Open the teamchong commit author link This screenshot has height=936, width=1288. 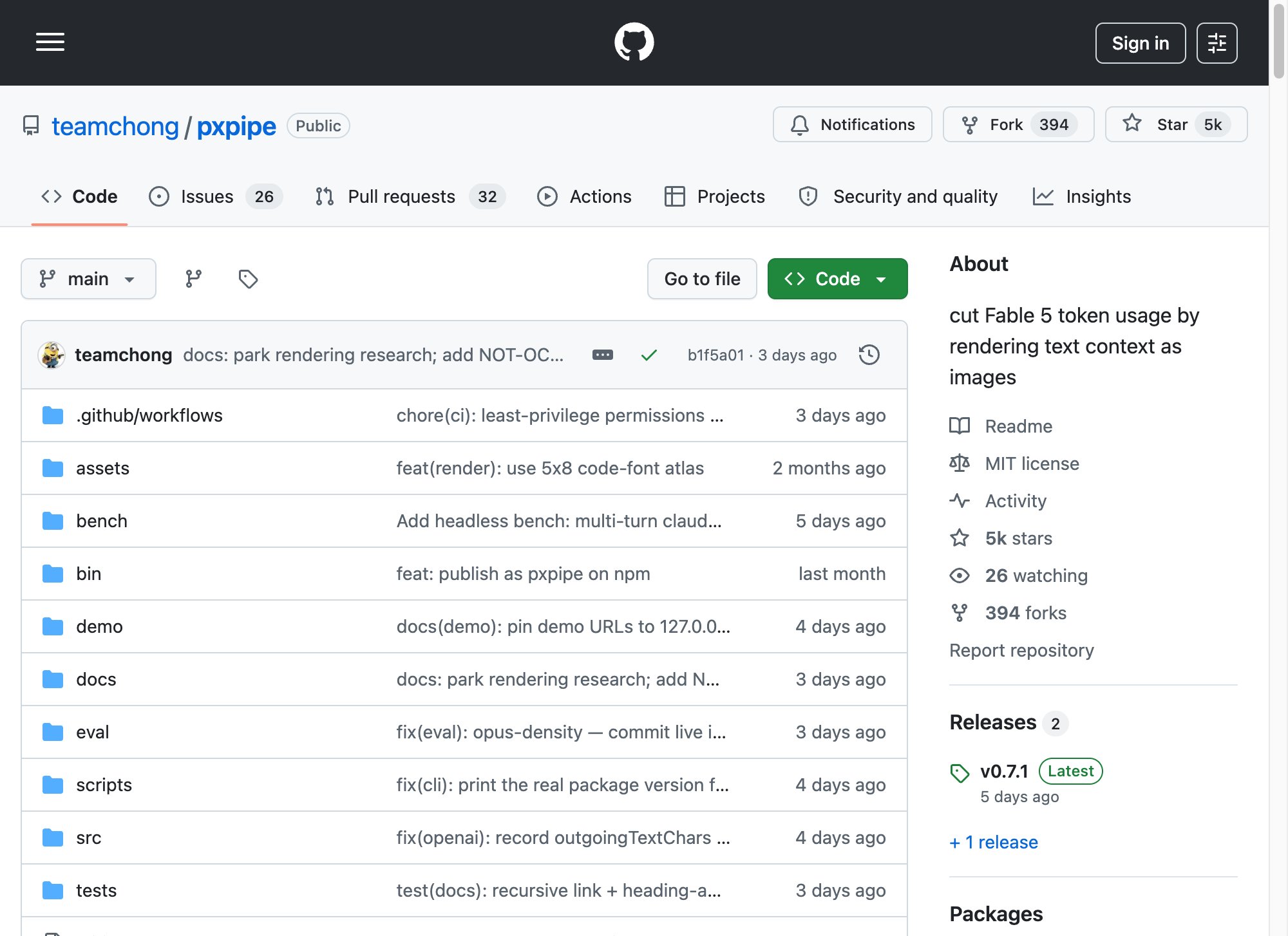[x=124, y=355]
